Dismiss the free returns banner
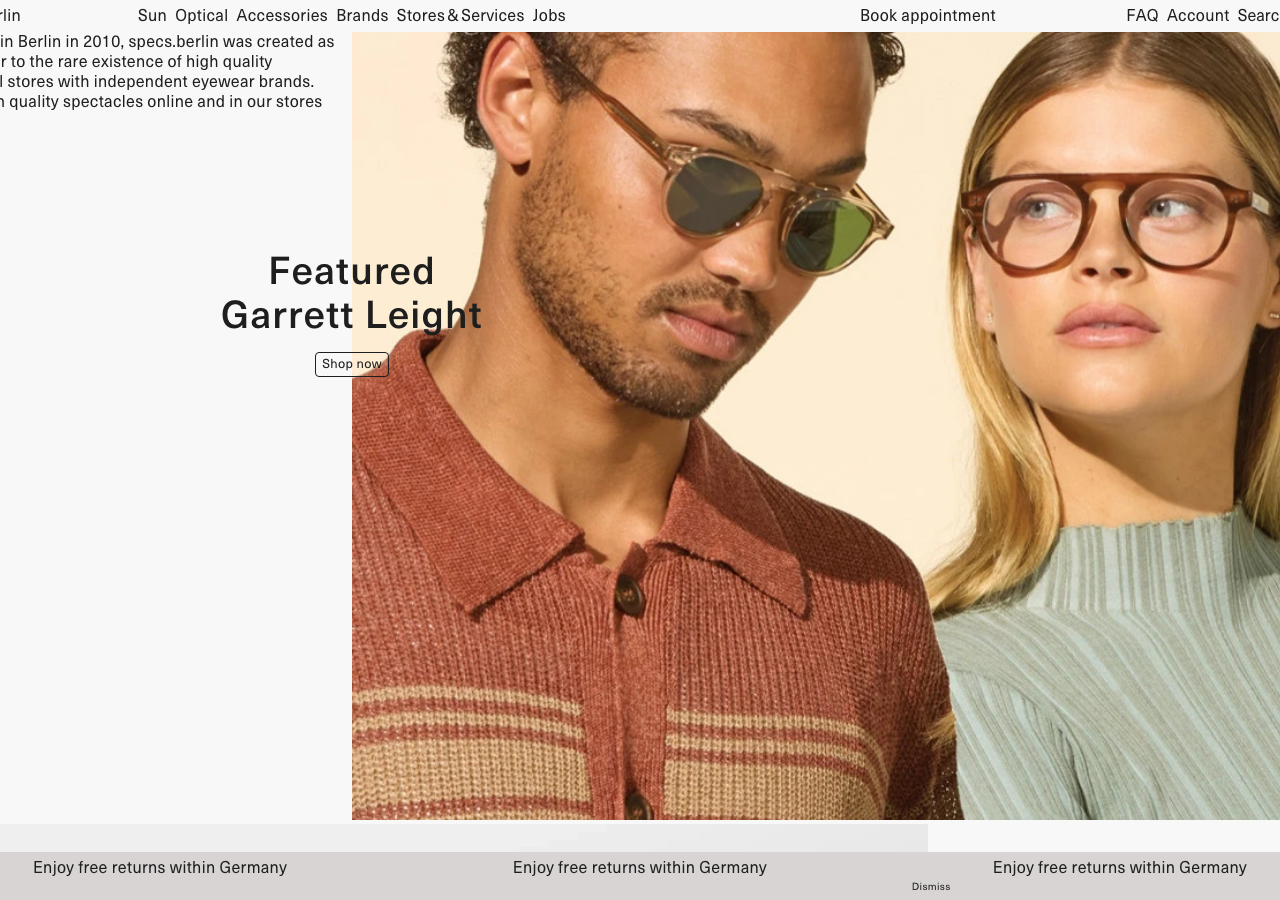This screenshot has height=900, width=1280. tap(931, 887)
